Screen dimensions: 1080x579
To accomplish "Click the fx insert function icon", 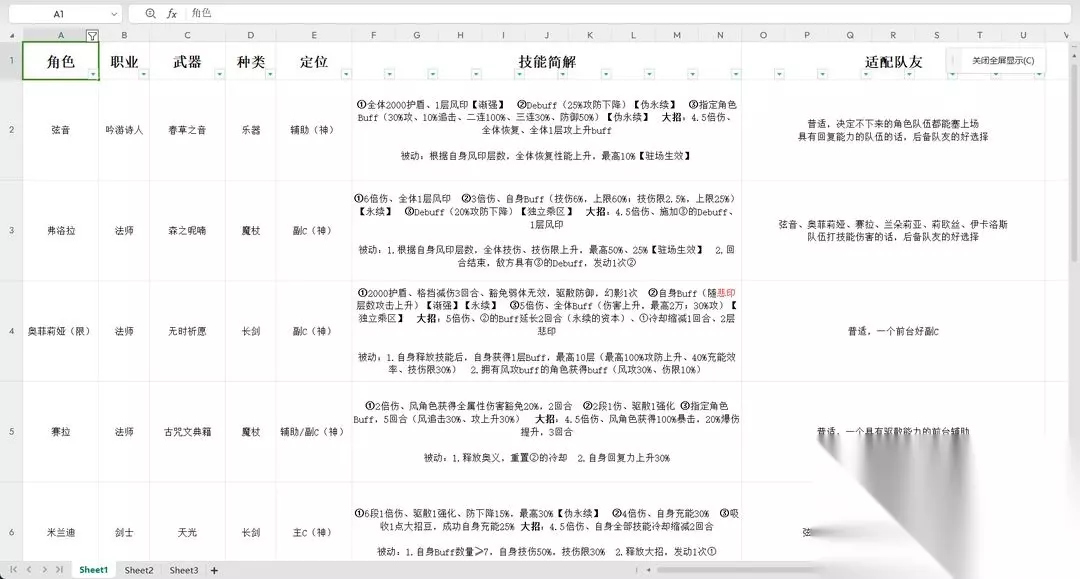I will (172, 14).
